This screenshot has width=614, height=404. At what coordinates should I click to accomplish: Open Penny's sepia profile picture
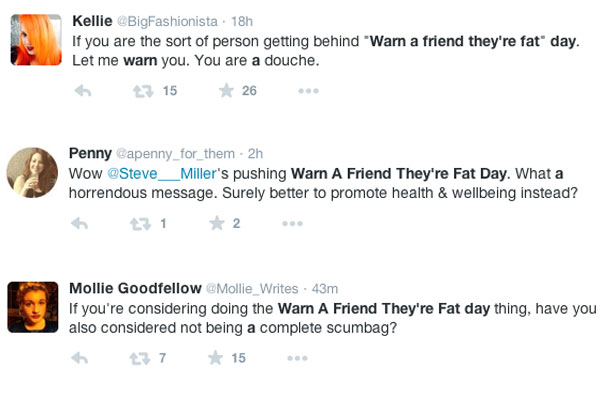[x=32, y=173]
